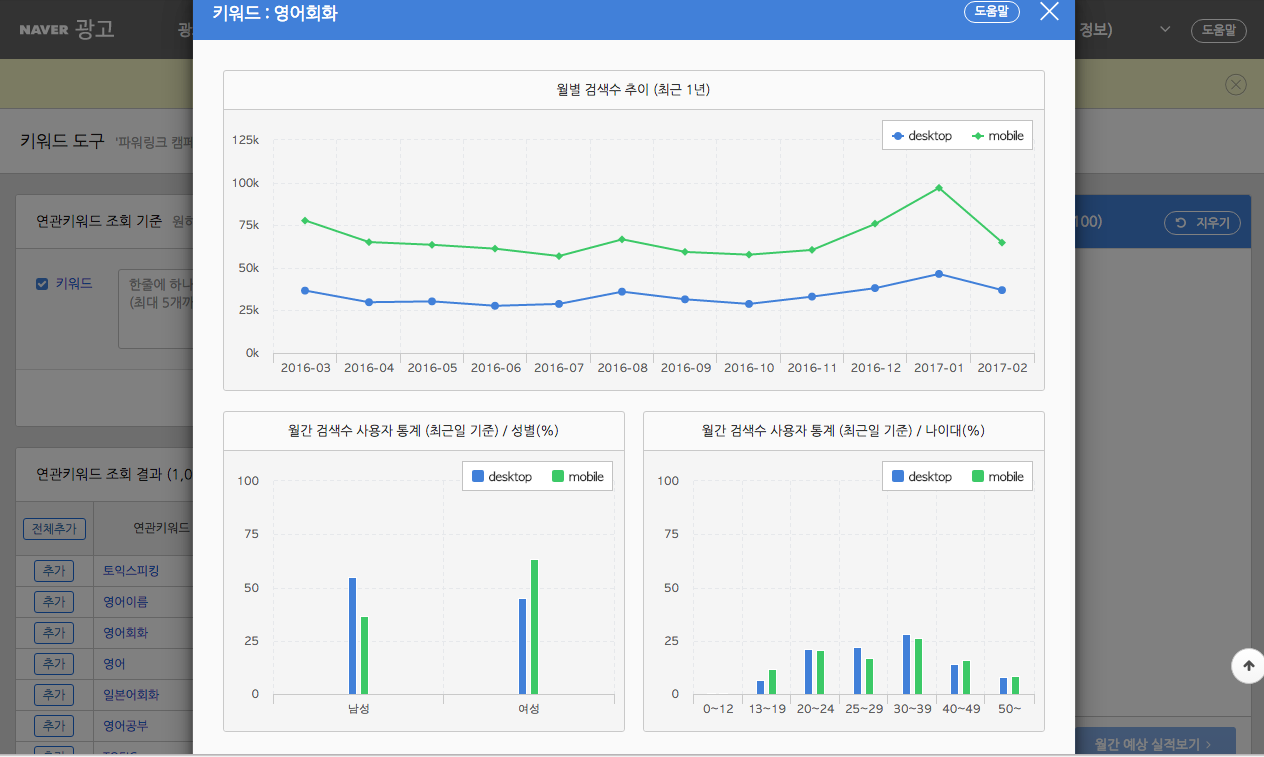The height and width of the screenshot is (757, 1264).
Task: Click the 전체추가 button
Action: tap(55, 529)
